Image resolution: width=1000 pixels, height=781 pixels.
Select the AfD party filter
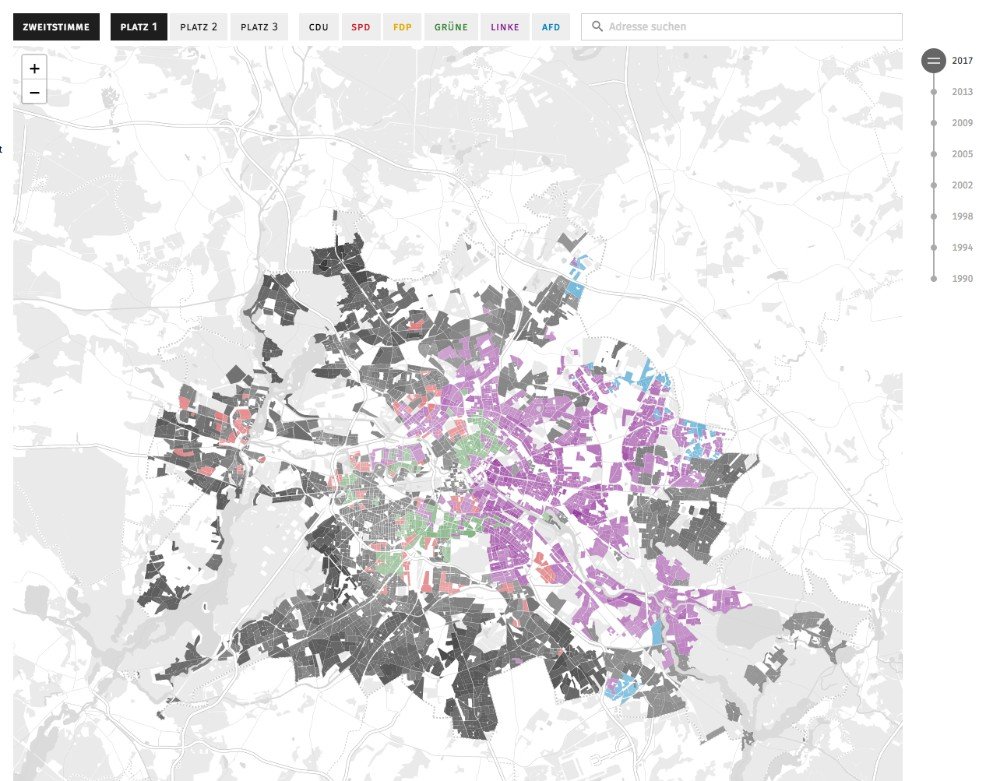(x=551, y=27)
